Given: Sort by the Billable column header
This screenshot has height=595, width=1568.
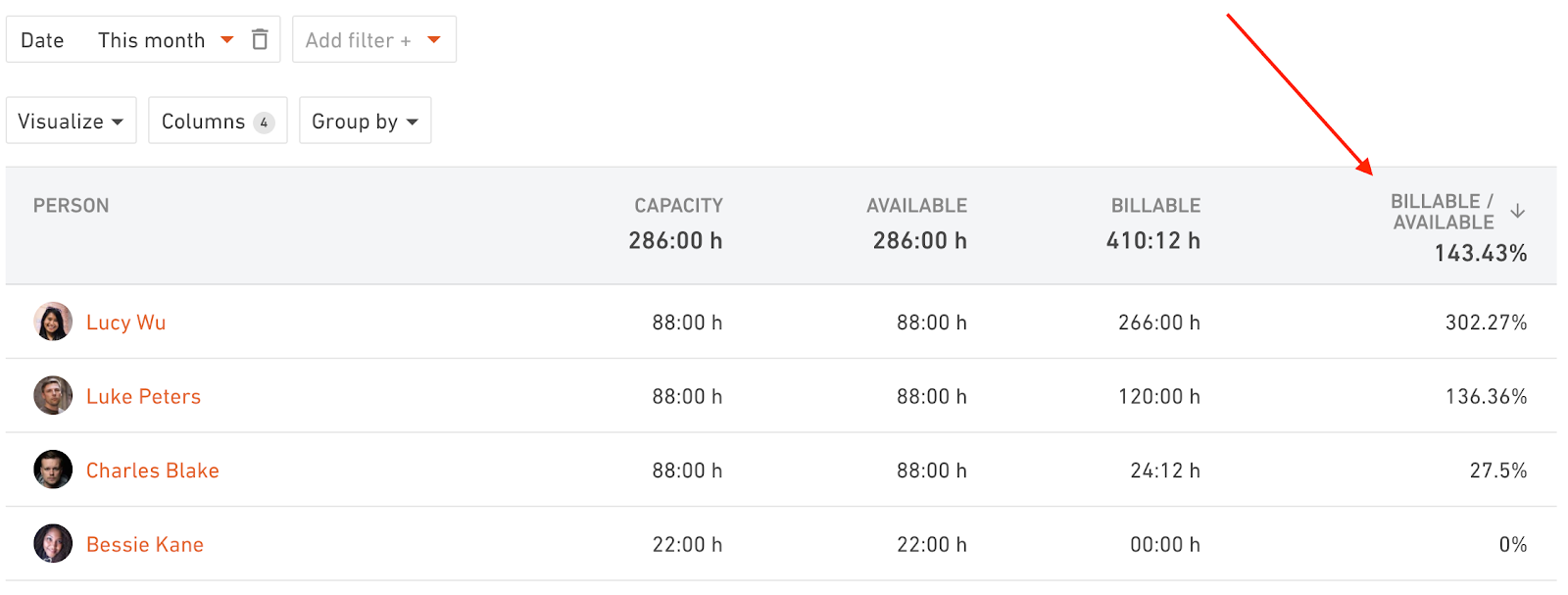Looking at the screenshot, I should tap(1155, 206).
